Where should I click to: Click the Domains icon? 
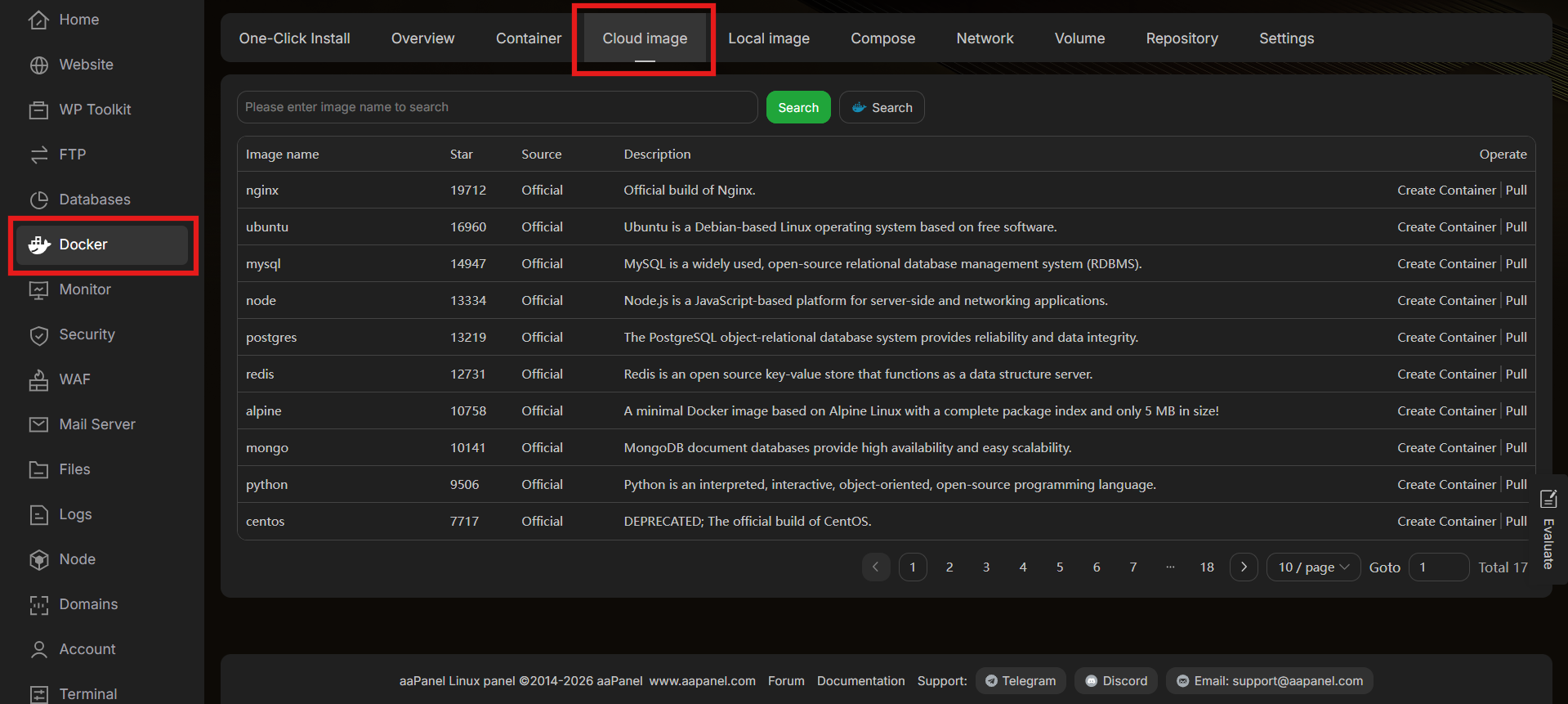(38, 604)
